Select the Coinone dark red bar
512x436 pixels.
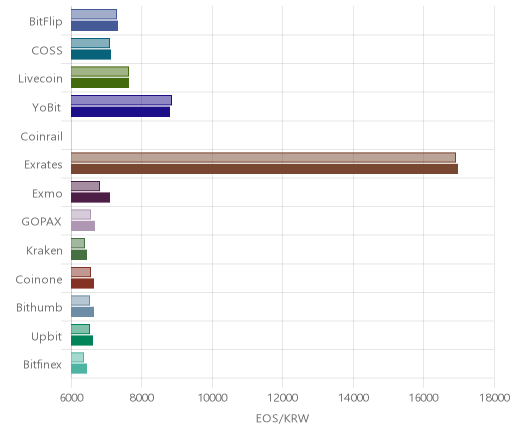pyautogui.click(x=82, y=283)
